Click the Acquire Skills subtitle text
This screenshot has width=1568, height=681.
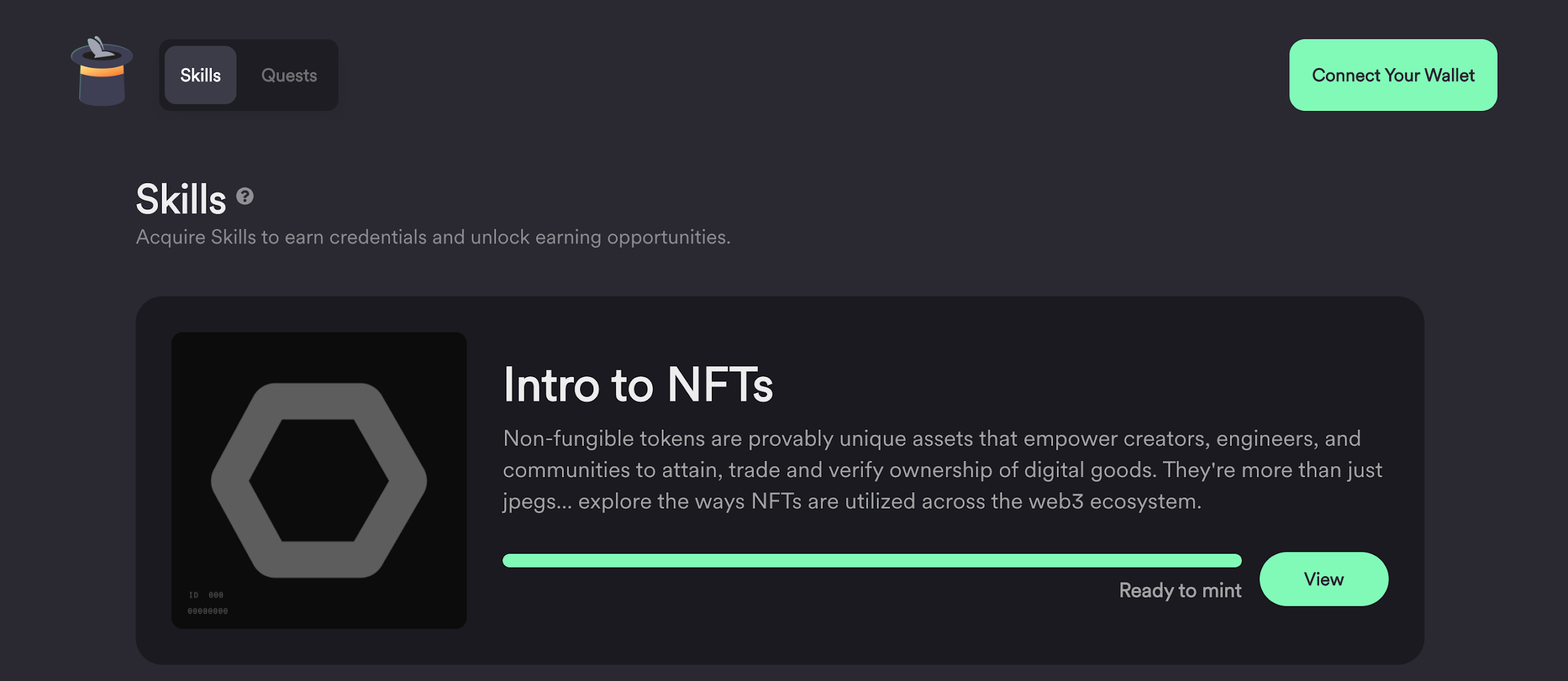tap(433, 237)
